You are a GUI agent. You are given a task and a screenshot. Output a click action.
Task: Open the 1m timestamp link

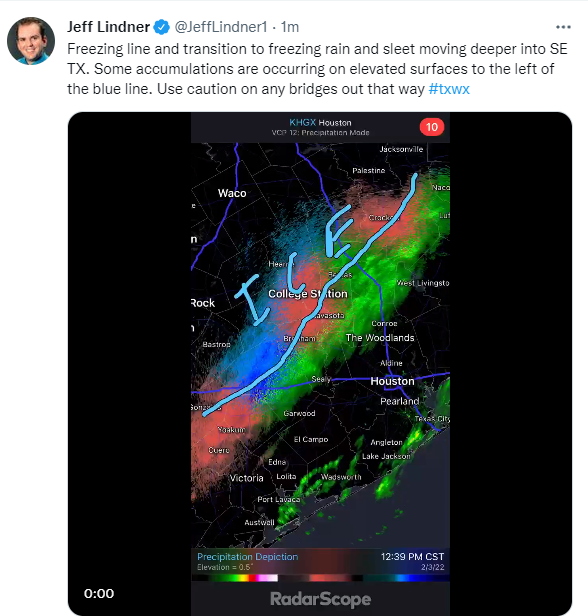coord(290,27)
